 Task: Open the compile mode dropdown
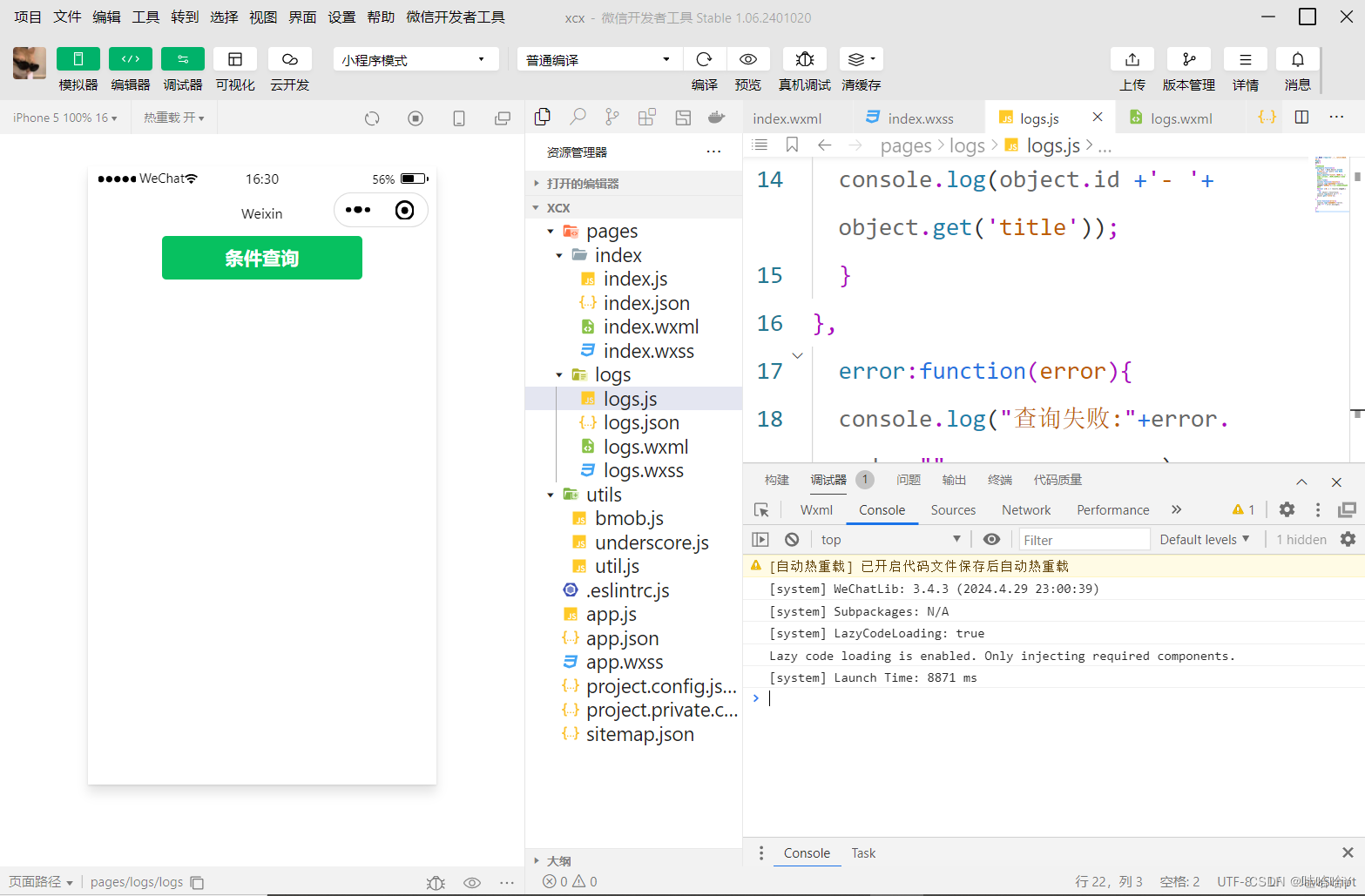599,59
